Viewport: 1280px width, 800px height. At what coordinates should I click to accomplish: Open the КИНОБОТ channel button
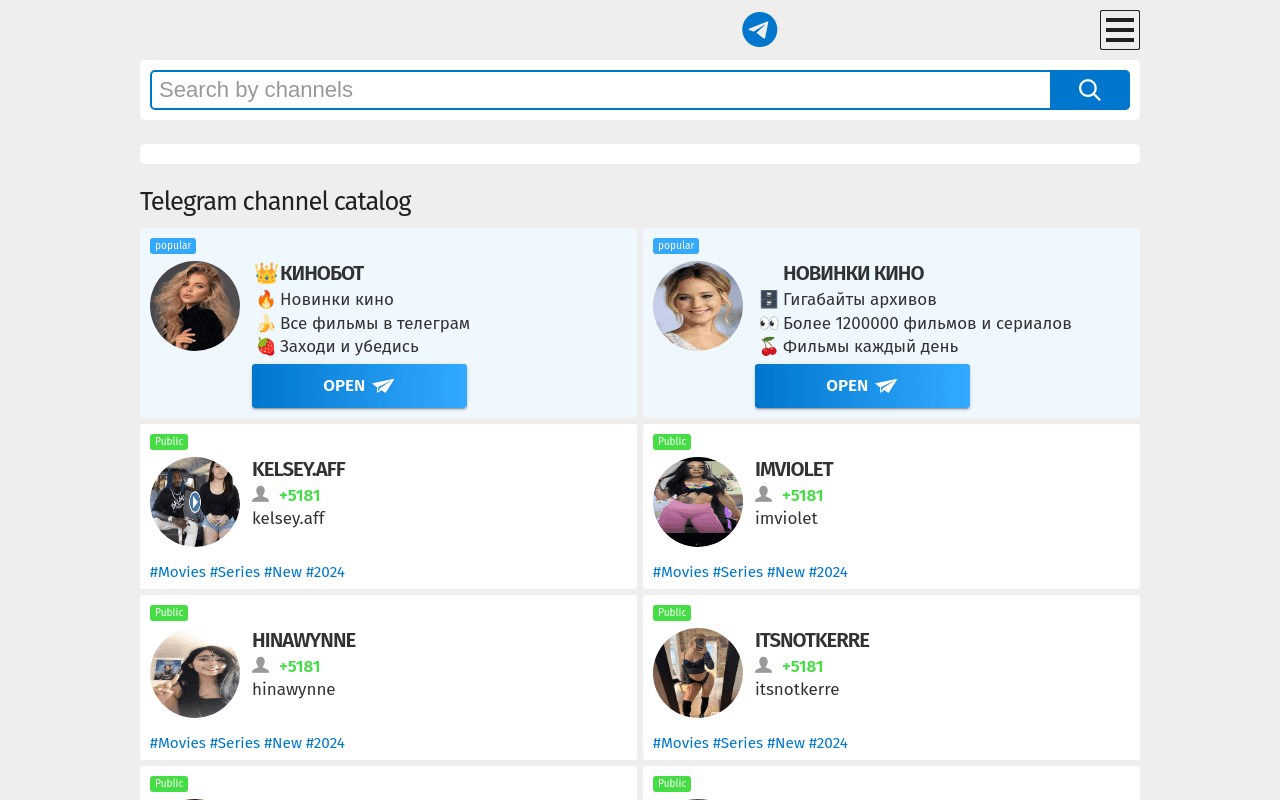click(x=359, y=386)
